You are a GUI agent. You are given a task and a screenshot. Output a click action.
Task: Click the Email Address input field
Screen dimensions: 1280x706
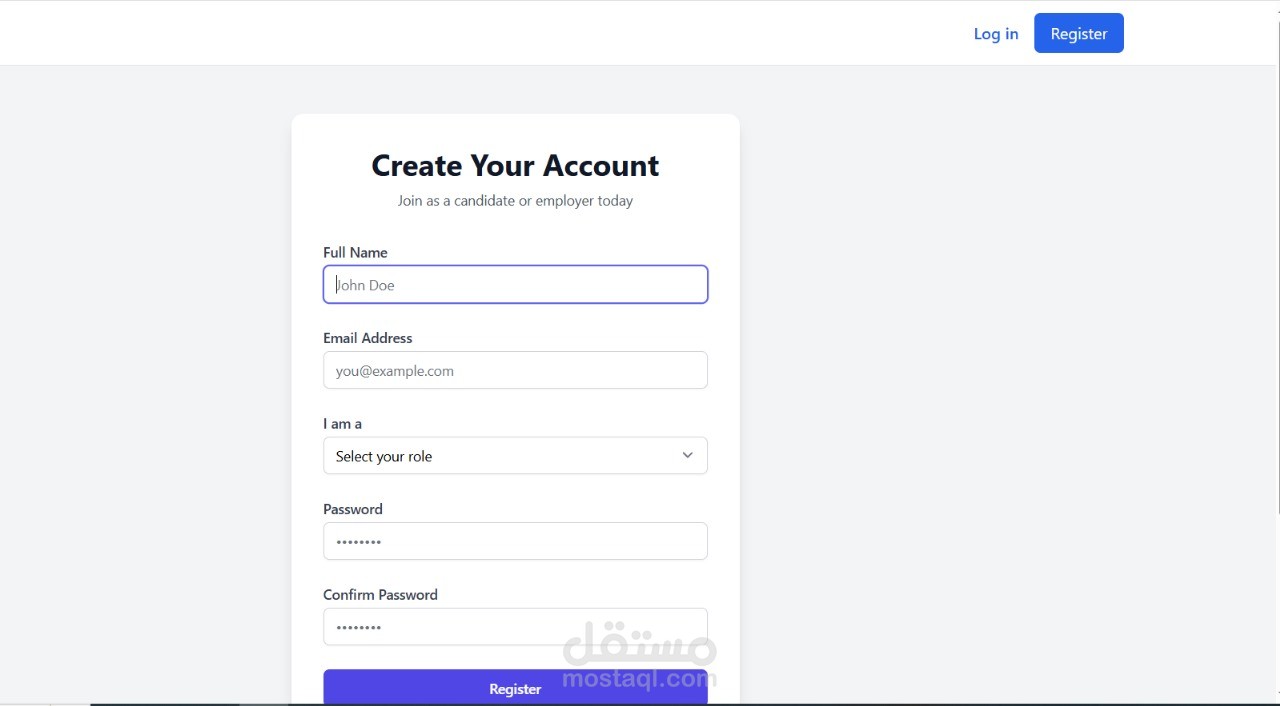515,371
